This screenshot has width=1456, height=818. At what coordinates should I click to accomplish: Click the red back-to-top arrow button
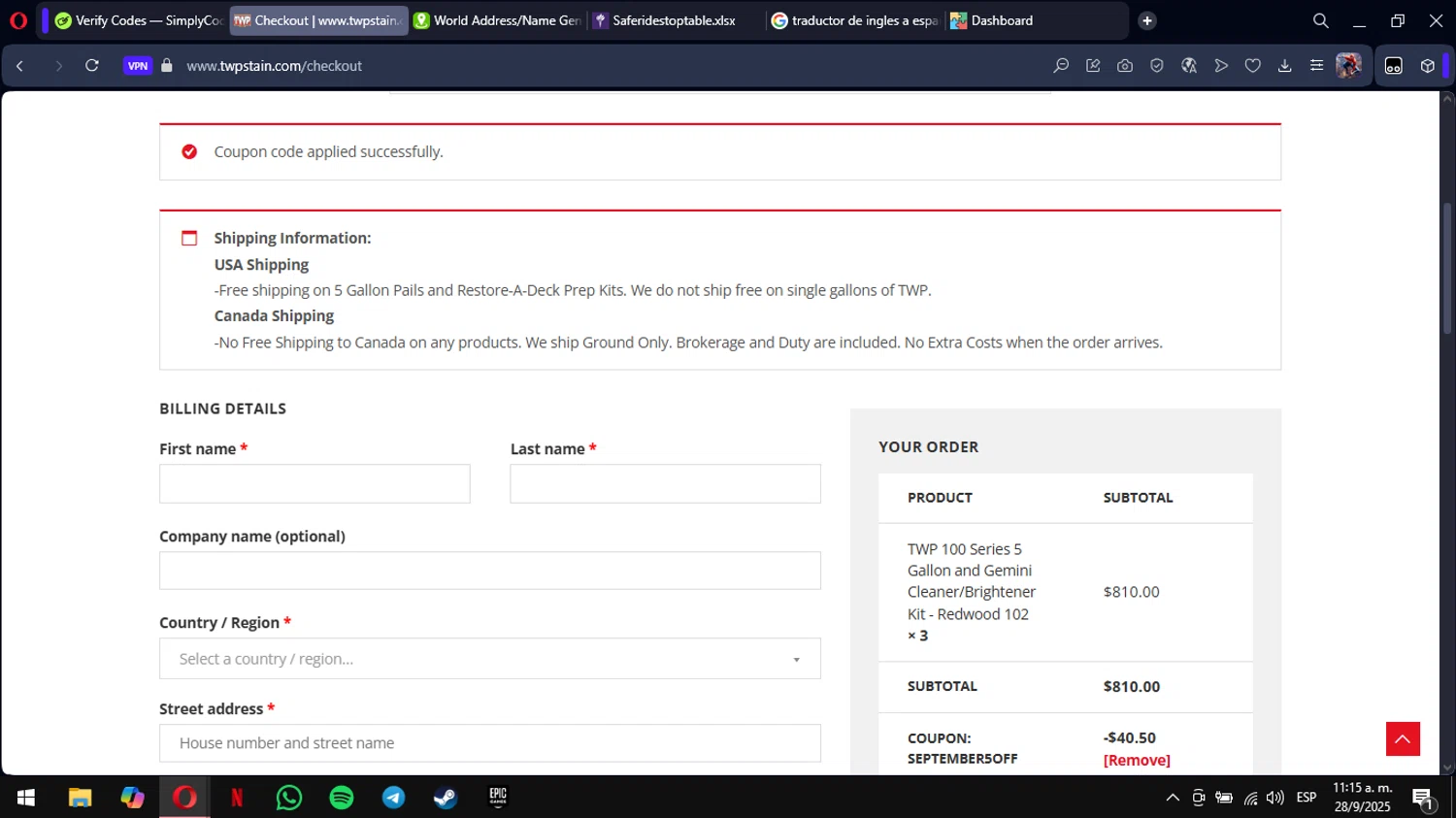1403,738
